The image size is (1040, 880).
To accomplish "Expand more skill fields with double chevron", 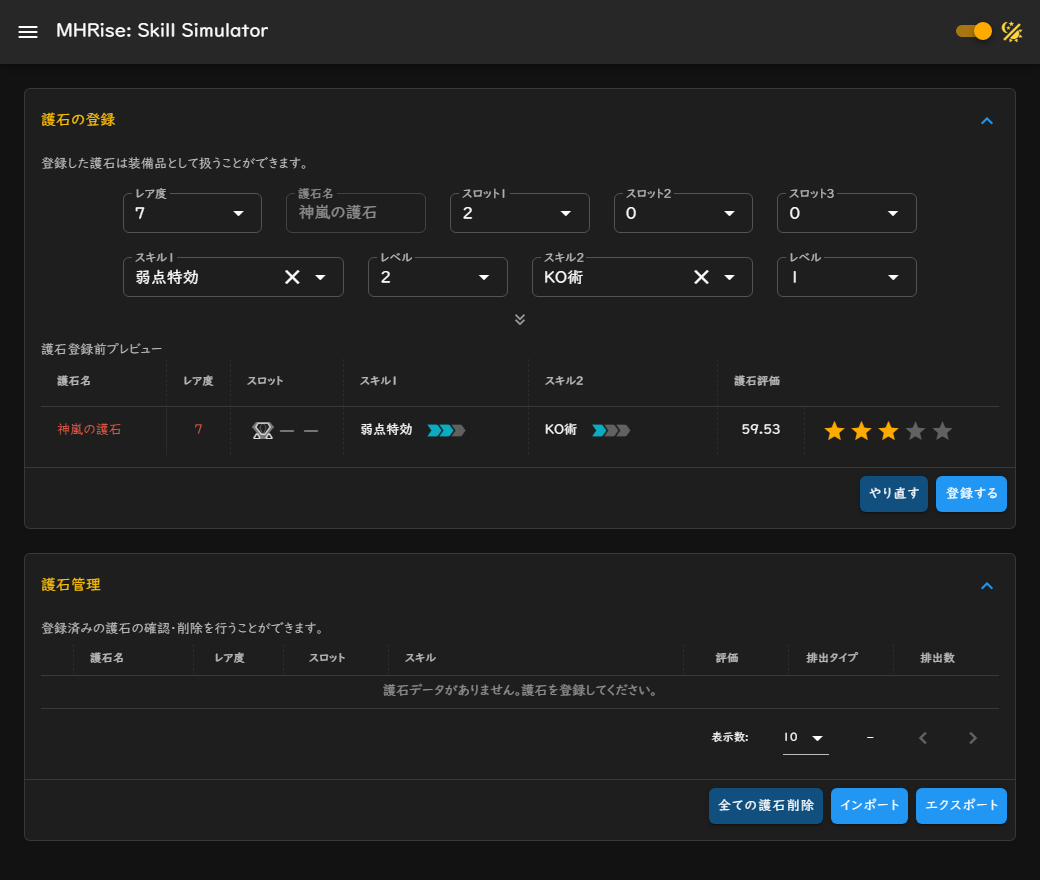I will coord(520,320).
